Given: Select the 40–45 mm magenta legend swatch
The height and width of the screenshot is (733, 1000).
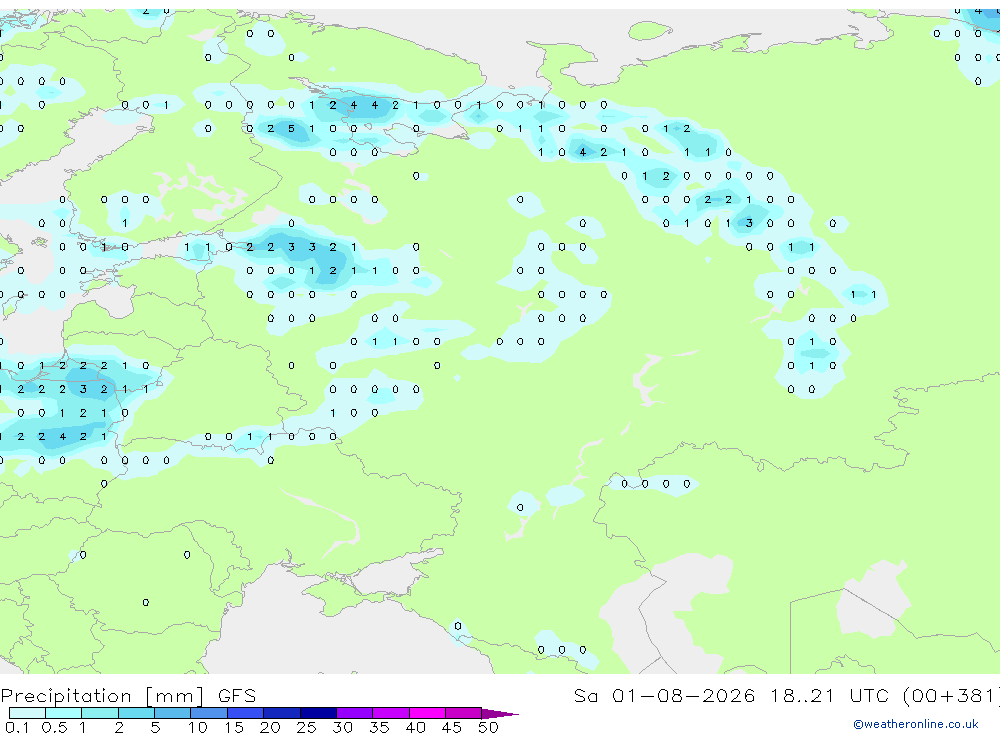Looking at the screenshot, I should point(427,713).
